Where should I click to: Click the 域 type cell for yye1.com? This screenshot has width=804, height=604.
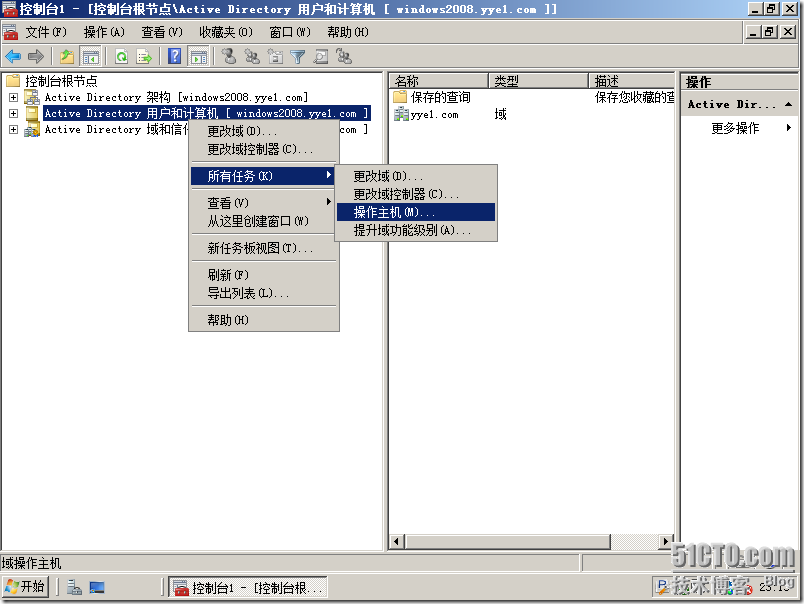click(500, 114)
